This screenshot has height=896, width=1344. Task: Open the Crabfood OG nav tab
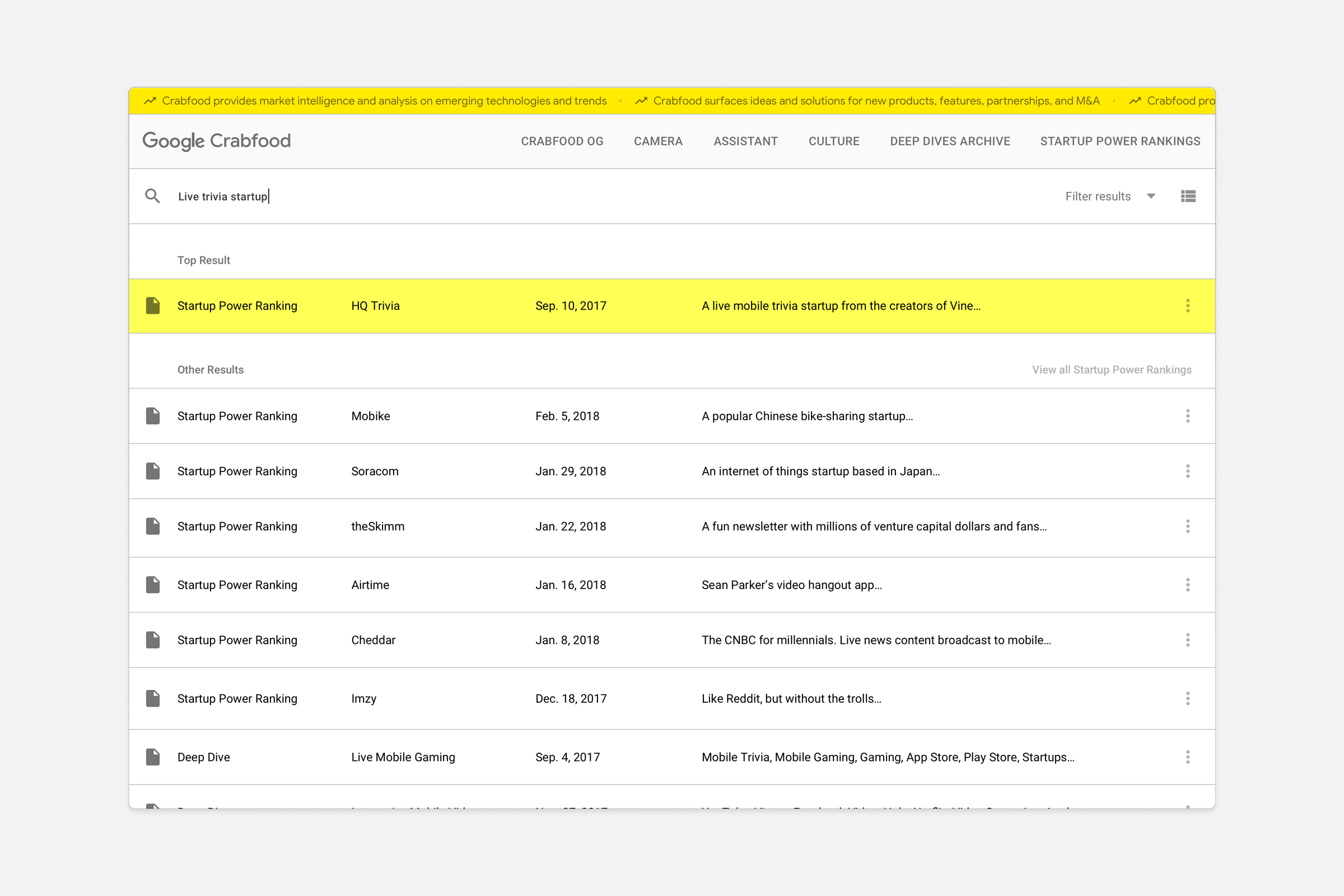coord(562,141)
